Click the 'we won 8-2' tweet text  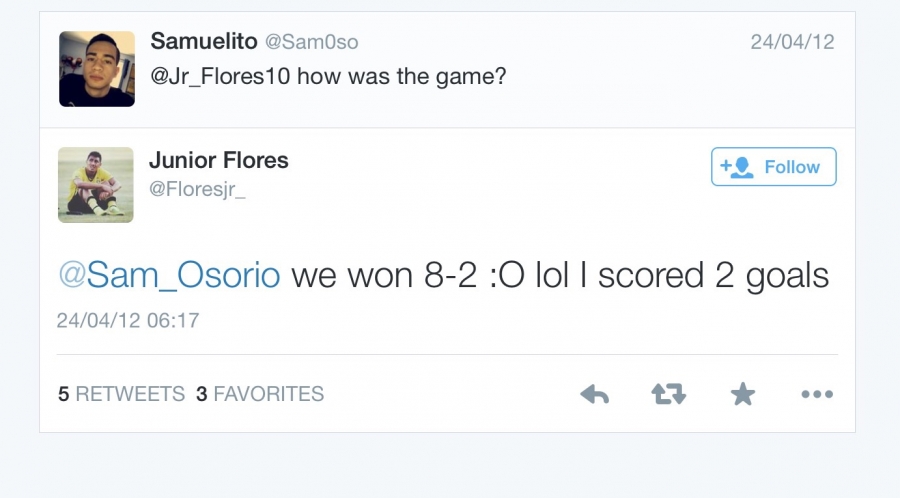[x=560, y=274]
